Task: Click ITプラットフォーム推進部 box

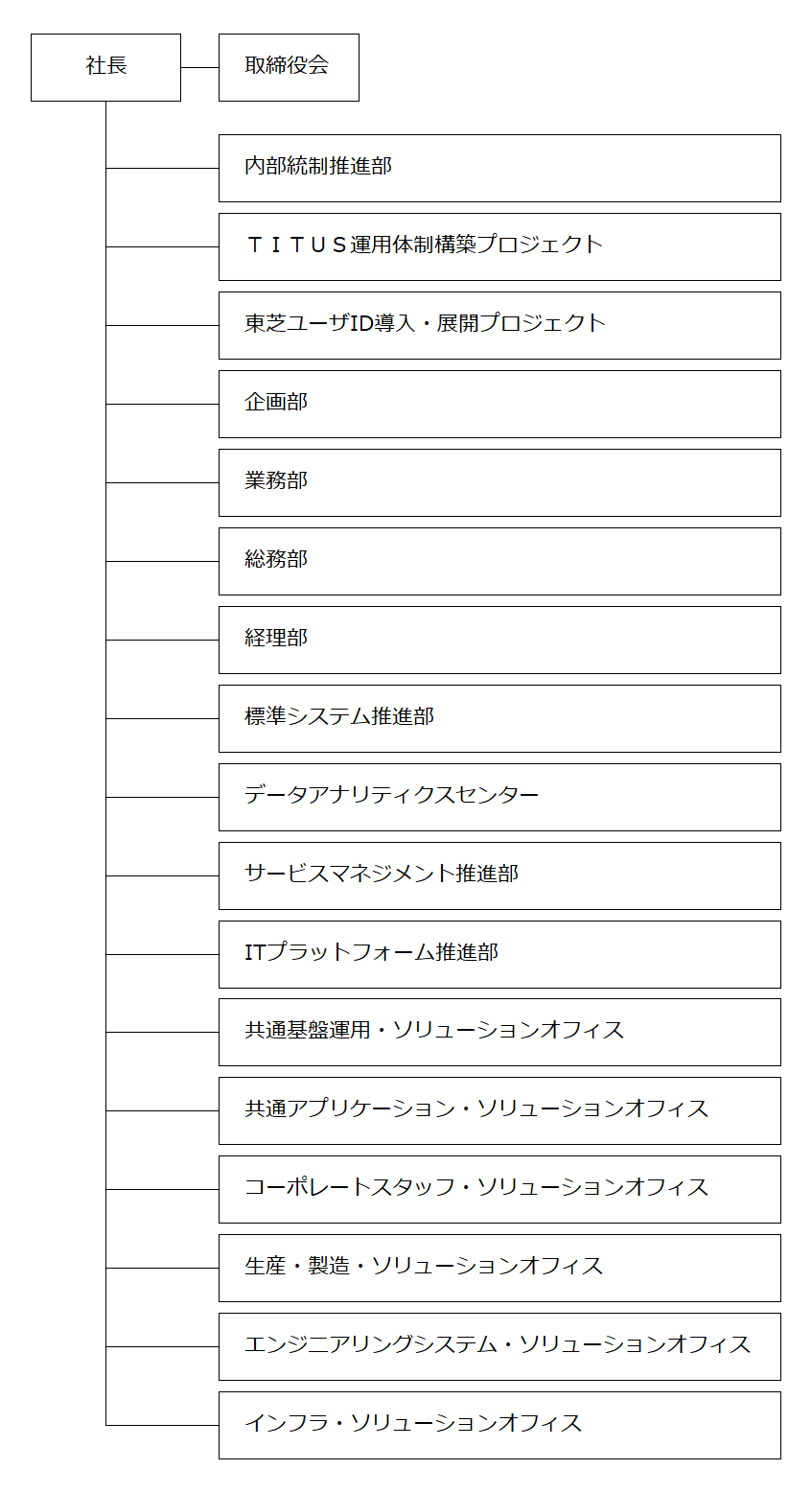Action: (x=499, y=954)
